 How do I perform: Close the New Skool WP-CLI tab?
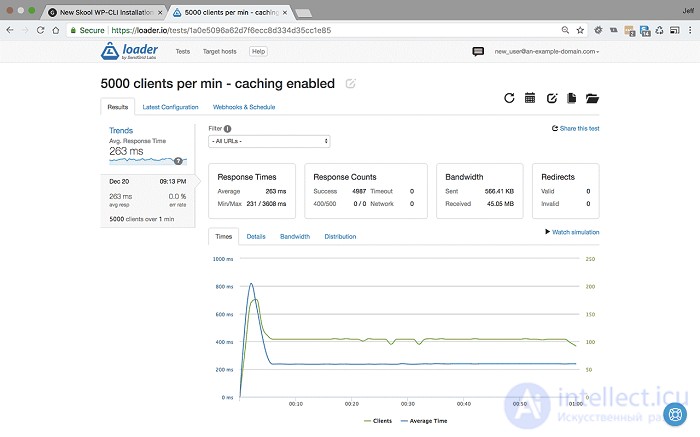[160, 12]
